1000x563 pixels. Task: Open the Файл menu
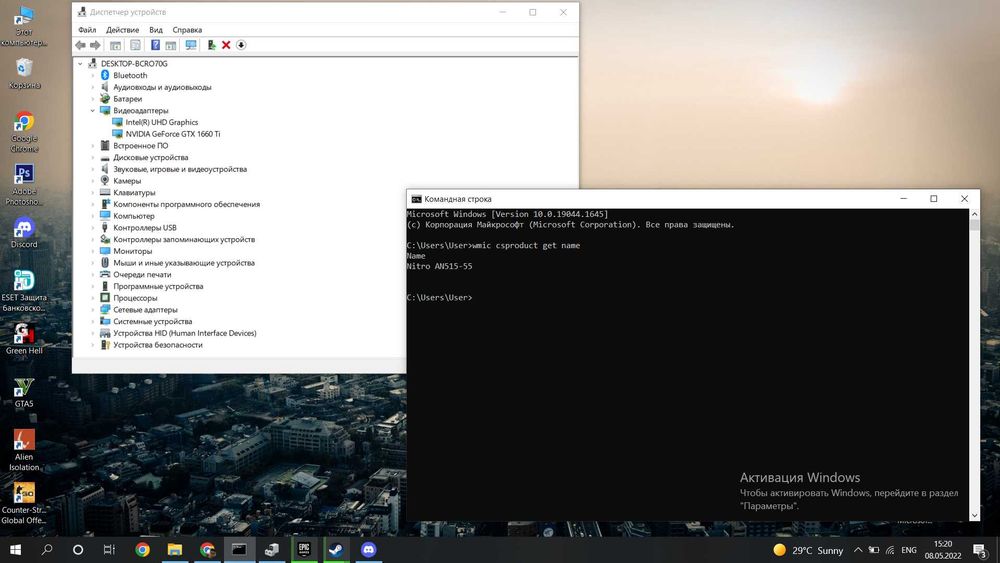[87, 30]
